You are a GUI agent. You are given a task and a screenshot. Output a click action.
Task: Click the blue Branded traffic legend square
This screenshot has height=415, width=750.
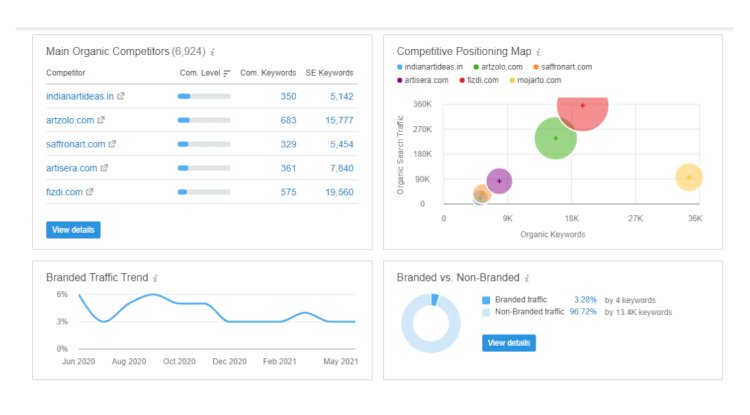pyautogui.click(x=486, y=300)
